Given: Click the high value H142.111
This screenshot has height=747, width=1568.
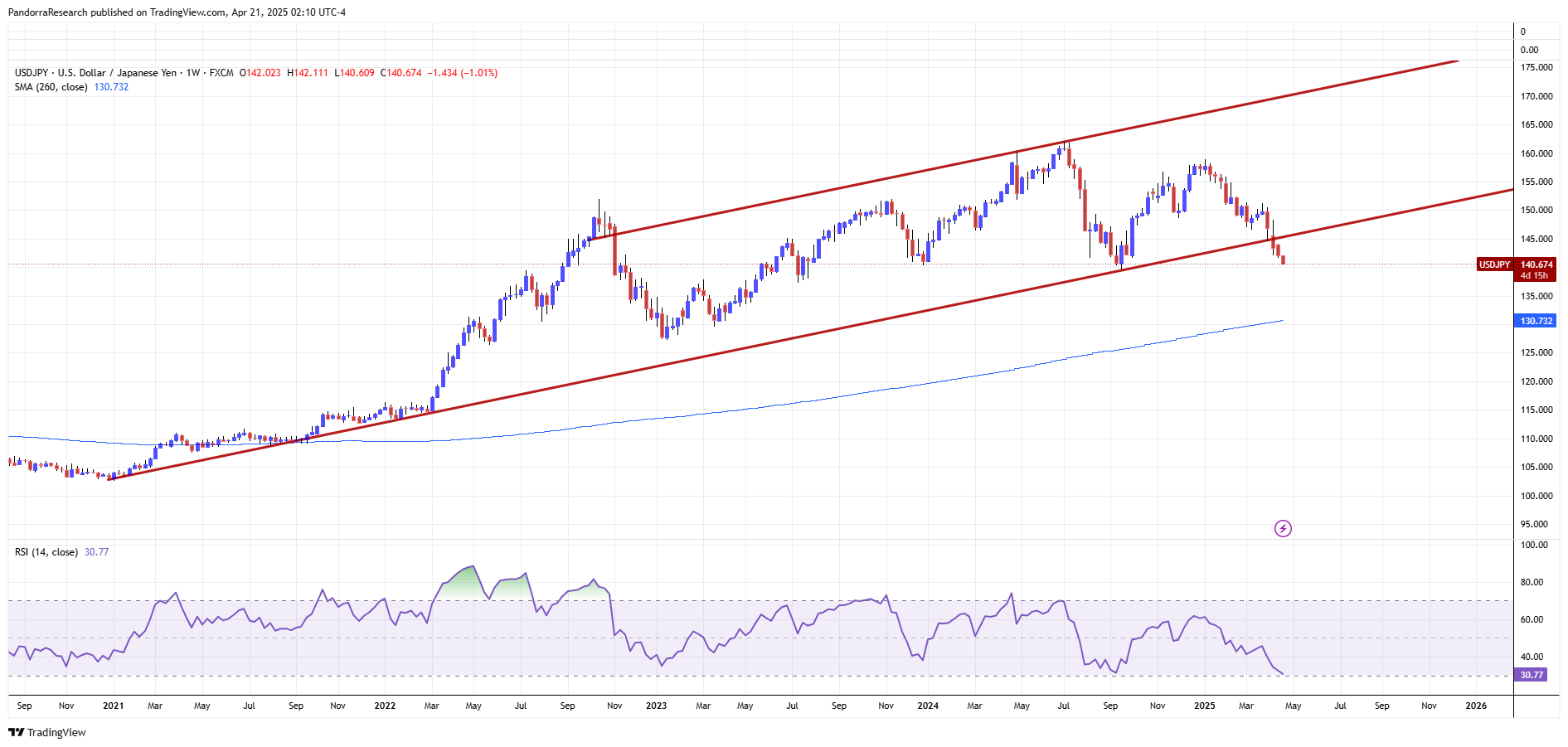Looking at the screenshot, I should pyautogui.click(x=308, y=73).
